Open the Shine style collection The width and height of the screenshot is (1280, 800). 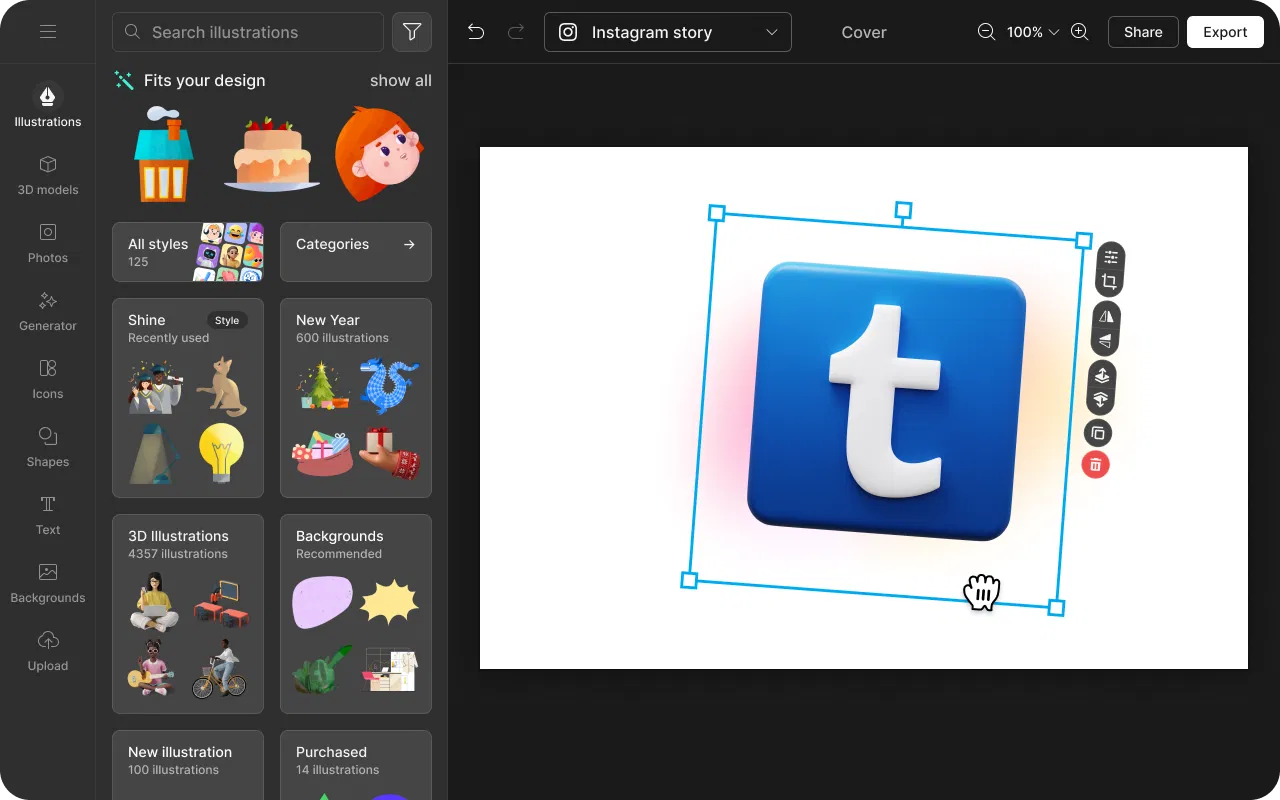188,398
